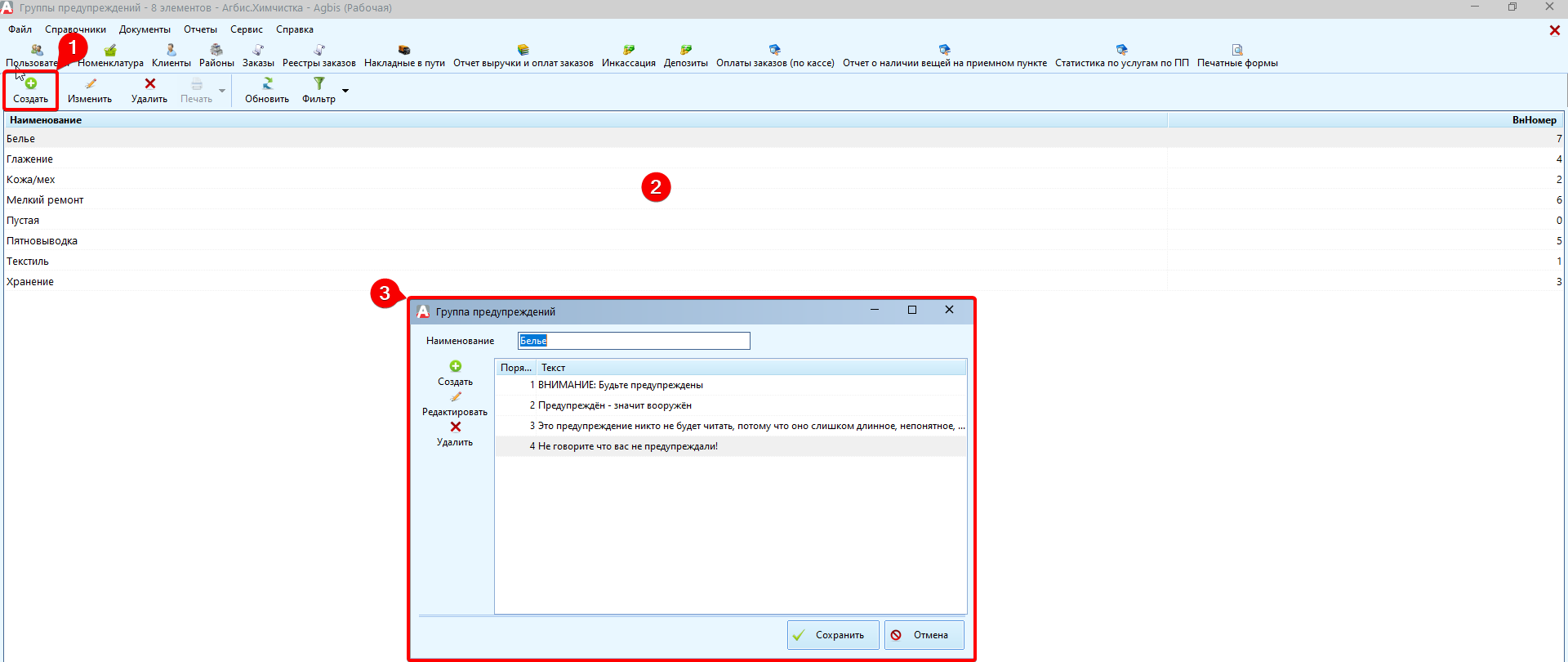Open the Файл menu
This screenshot has width=1568, height=662.
[x=20, y=29]
